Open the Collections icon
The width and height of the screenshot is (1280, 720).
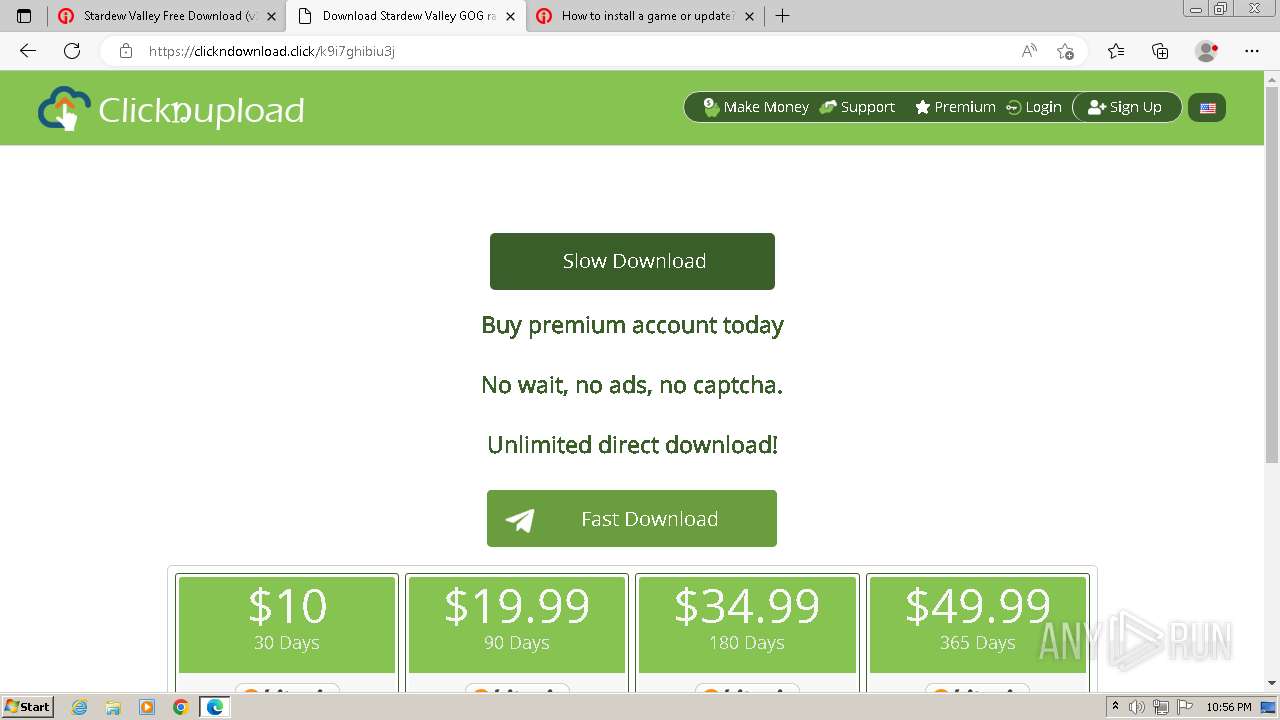[1160, 51]
